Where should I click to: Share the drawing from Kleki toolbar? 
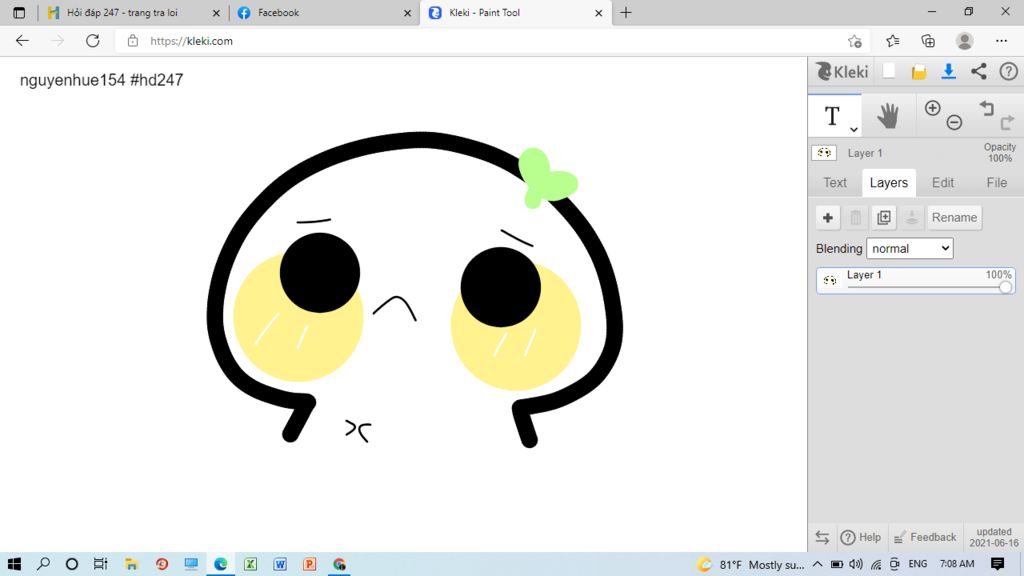978,71
